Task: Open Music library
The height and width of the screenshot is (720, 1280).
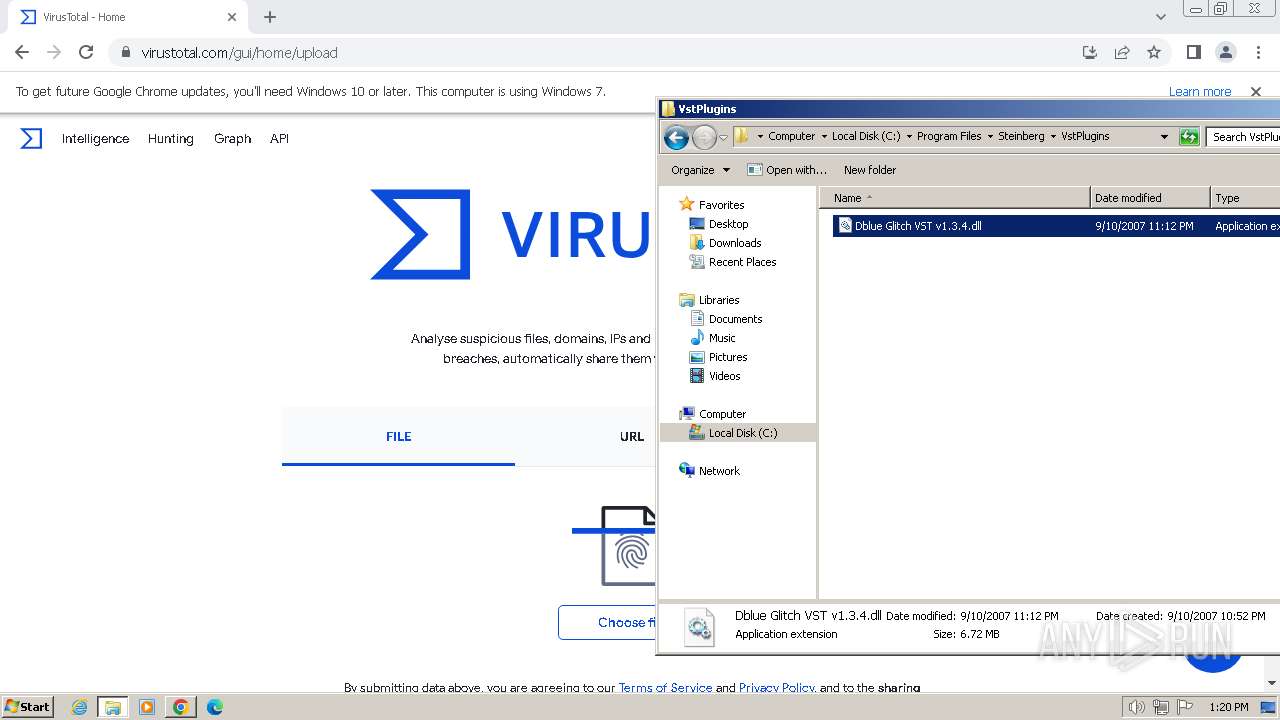Action: pyautogui.click(x=722, y=338)
